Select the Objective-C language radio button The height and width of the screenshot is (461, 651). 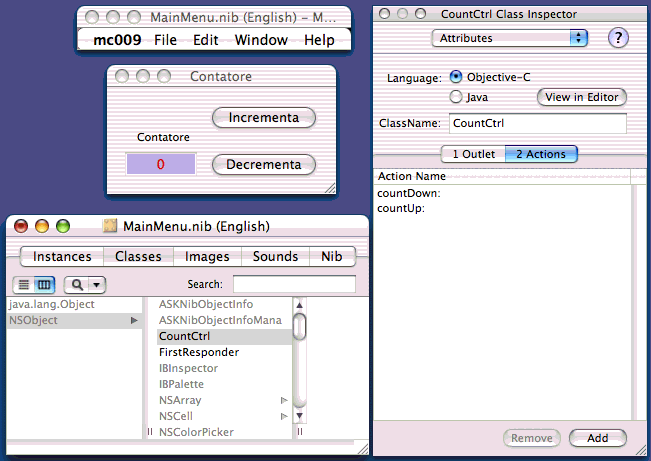click(x=456, y=77)
